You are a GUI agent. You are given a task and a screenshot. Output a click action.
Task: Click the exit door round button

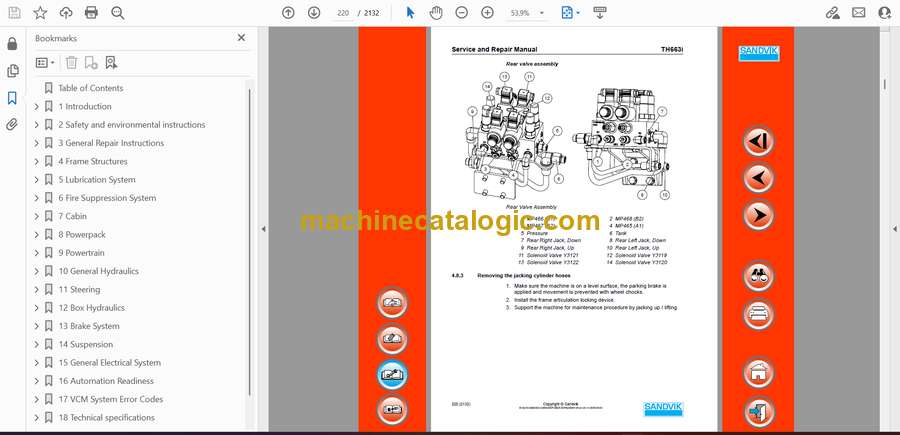coord(758,411)
